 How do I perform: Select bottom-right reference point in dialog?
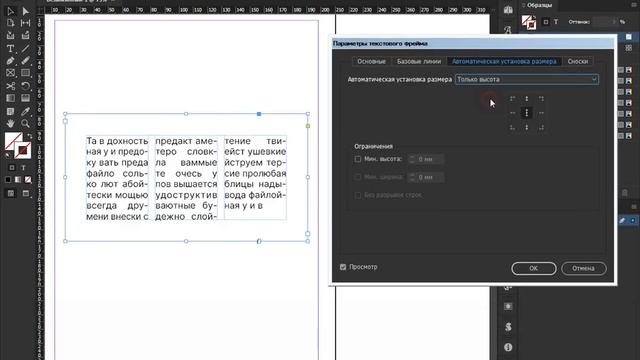(x=541, y=128)
